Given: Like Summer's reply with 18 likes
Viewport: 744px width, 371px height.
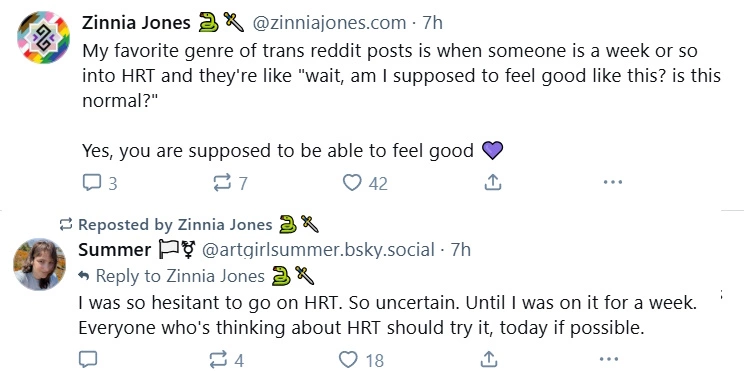Looking at the screenshot, I should (362, 360).
